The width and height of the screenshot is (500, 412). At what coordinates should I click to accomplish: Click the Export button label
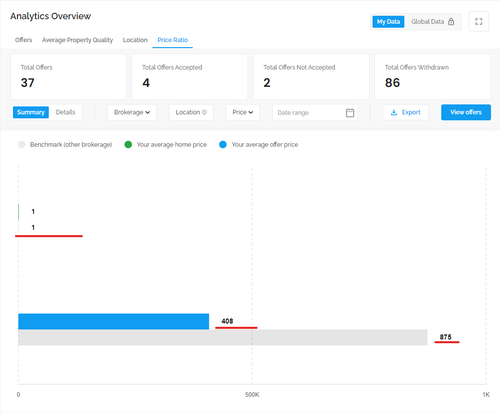click(411, 112)
